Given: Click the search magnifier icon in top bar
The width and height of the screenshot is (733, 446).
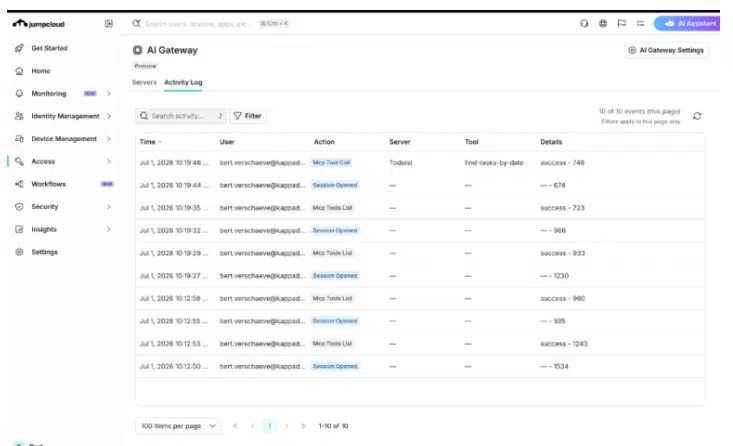Looking at the screenshot, I should click(137, 23).
